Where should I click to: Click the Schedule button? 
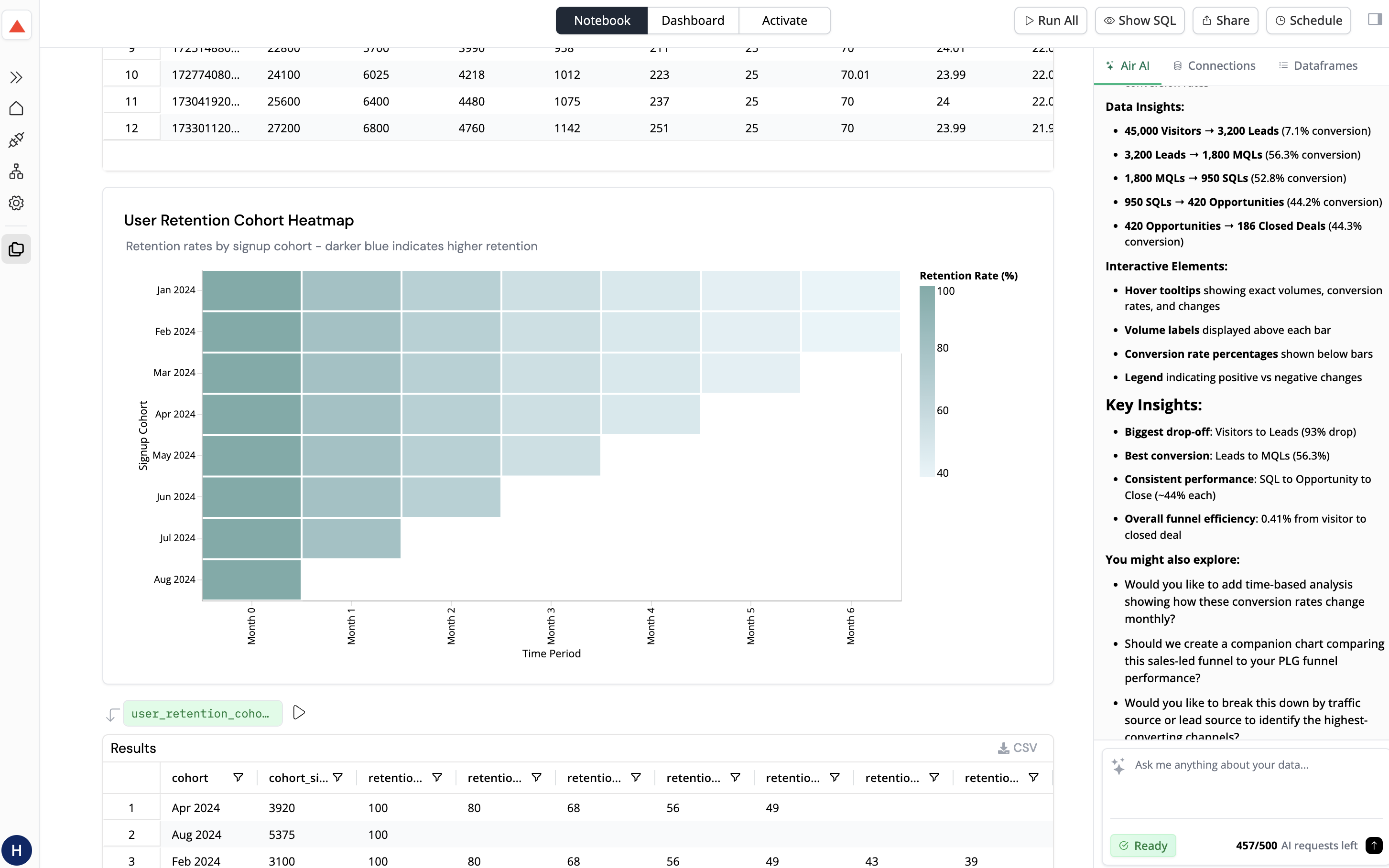click(x=1308, y=21)
